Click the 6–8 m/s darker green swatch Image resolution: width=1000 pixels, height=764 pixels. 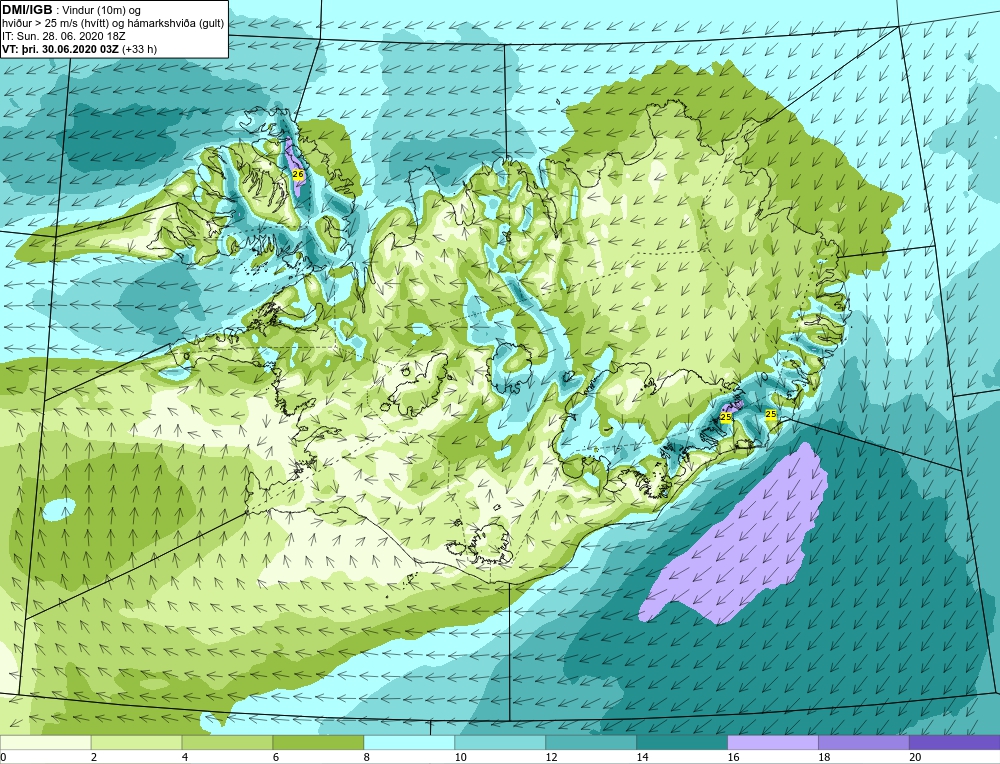[x=318, y=742]
